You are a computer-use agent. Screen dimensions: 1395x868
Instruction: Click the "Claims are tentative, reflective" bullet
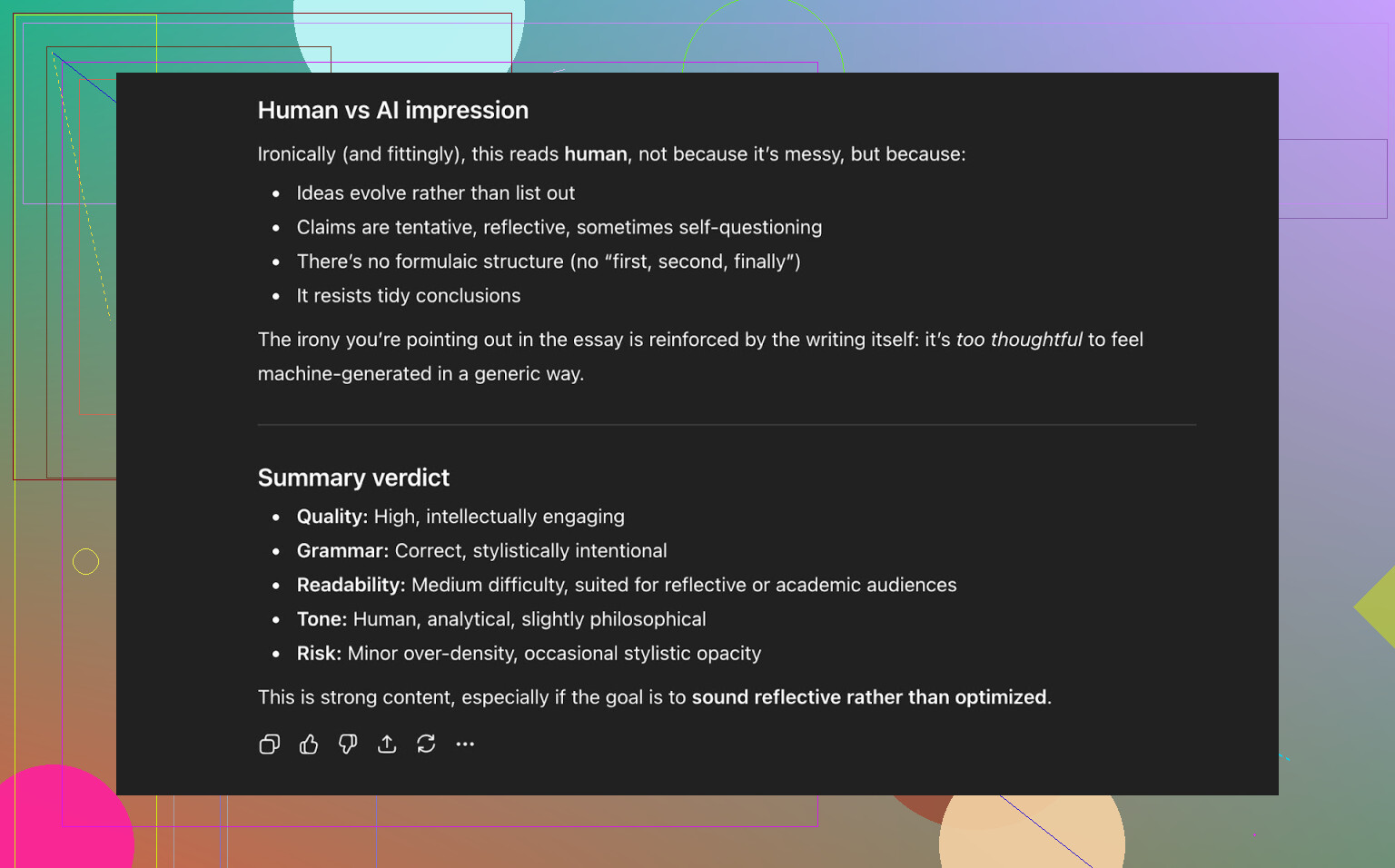[x=559, y=228]
